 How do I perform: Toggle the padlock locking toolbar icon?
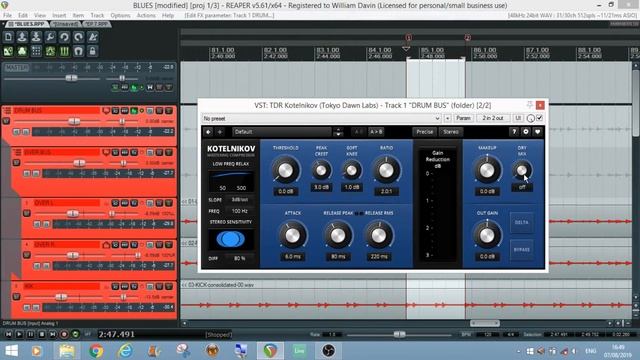[x=93, y=51]
